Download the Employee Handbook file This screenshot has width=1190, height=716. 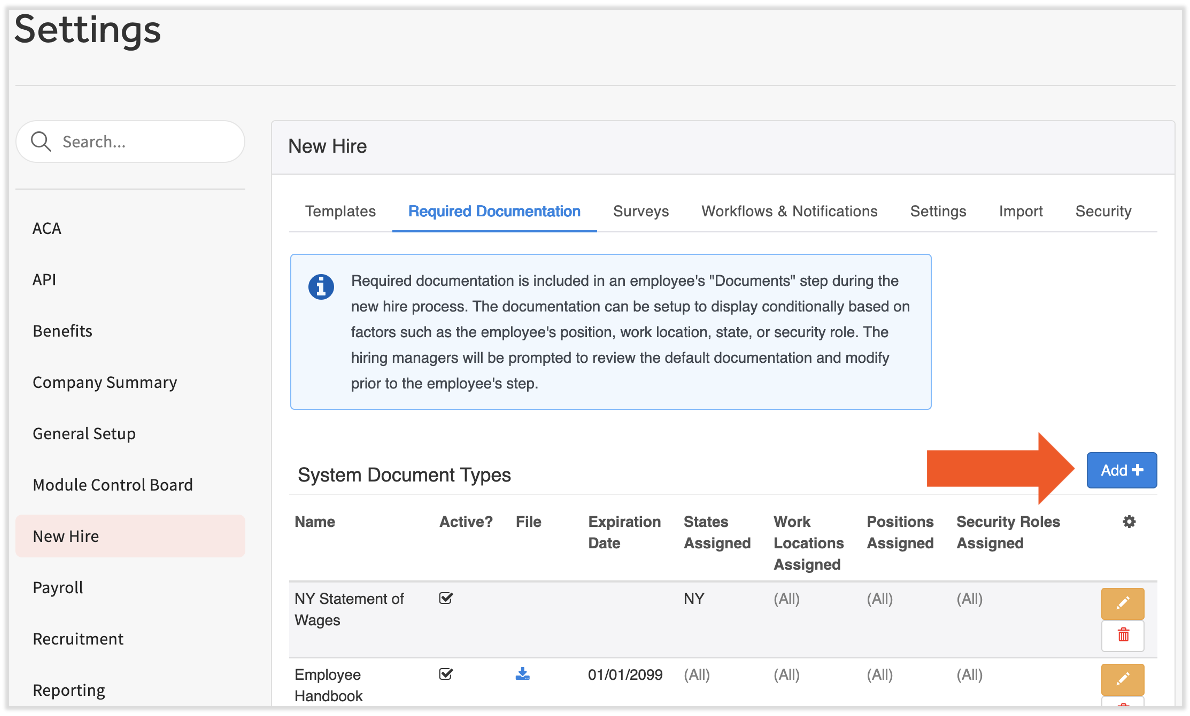click(522, 674)
